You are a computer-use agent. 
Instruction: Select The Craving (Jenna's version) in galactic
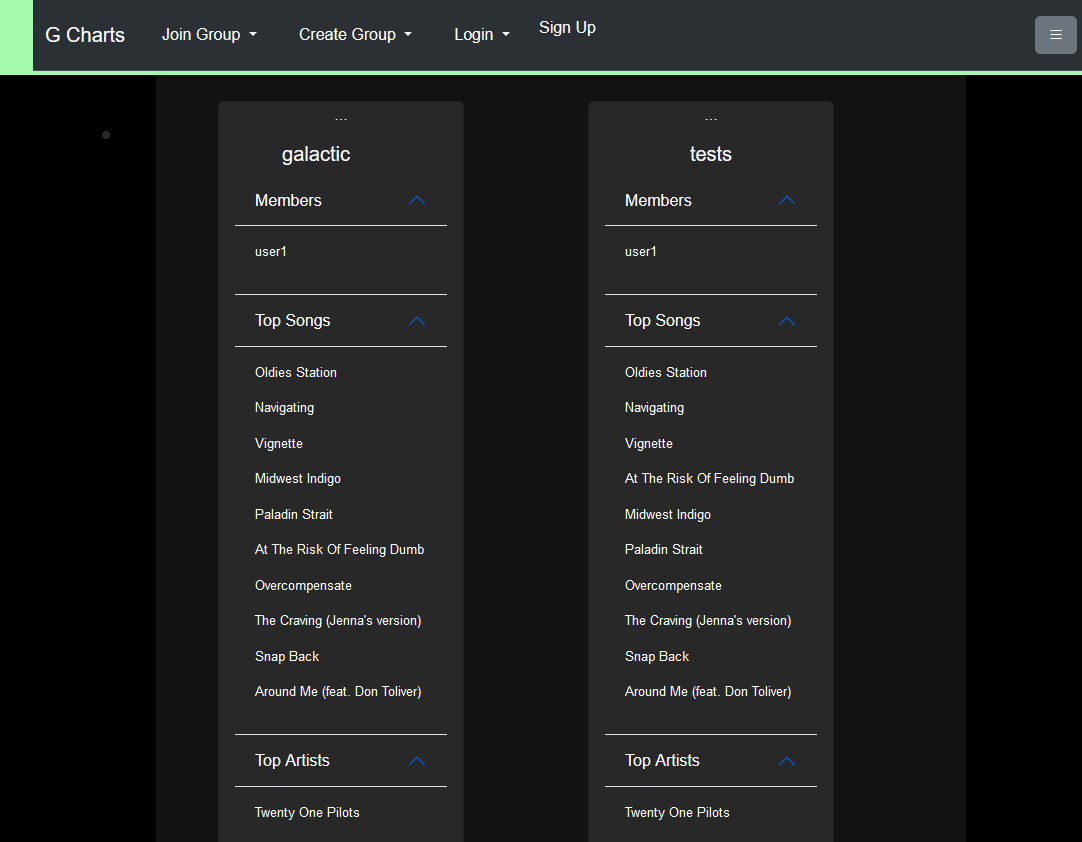338,621
